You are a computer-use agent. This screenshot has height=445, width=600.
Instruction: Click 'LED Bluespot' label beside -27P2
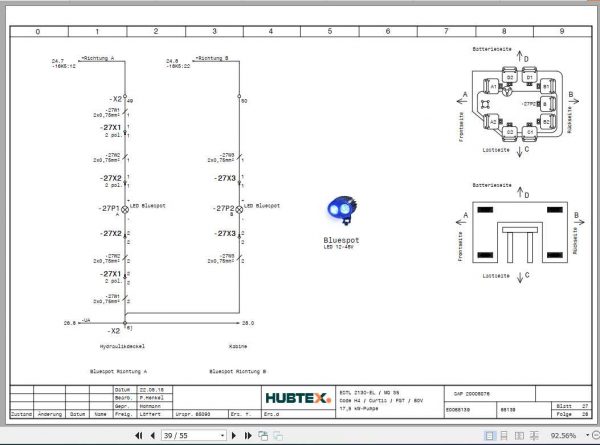tap(262, 206)
